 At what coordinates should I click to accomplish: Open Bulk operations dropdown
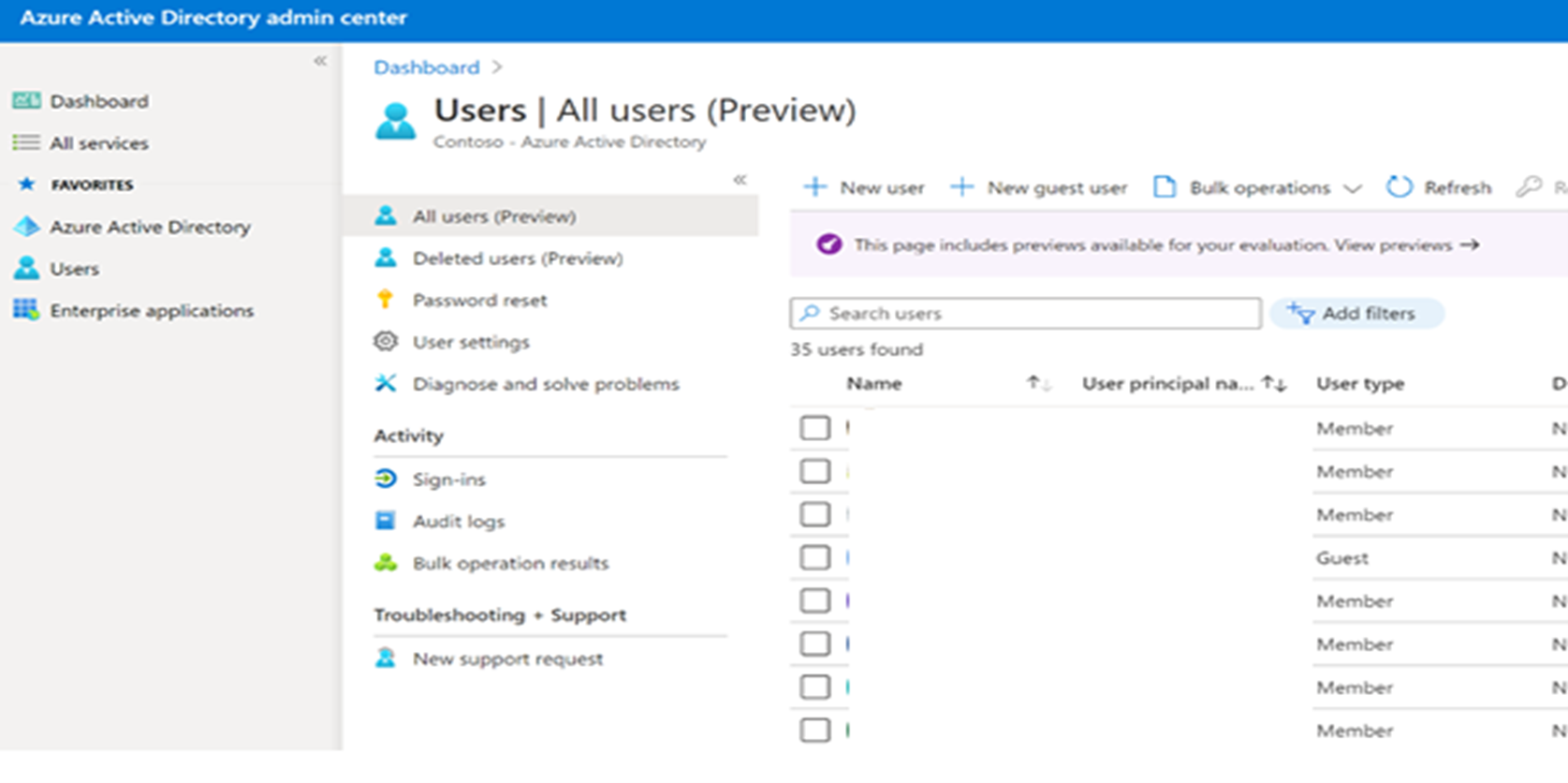[x=1257, y=187]
